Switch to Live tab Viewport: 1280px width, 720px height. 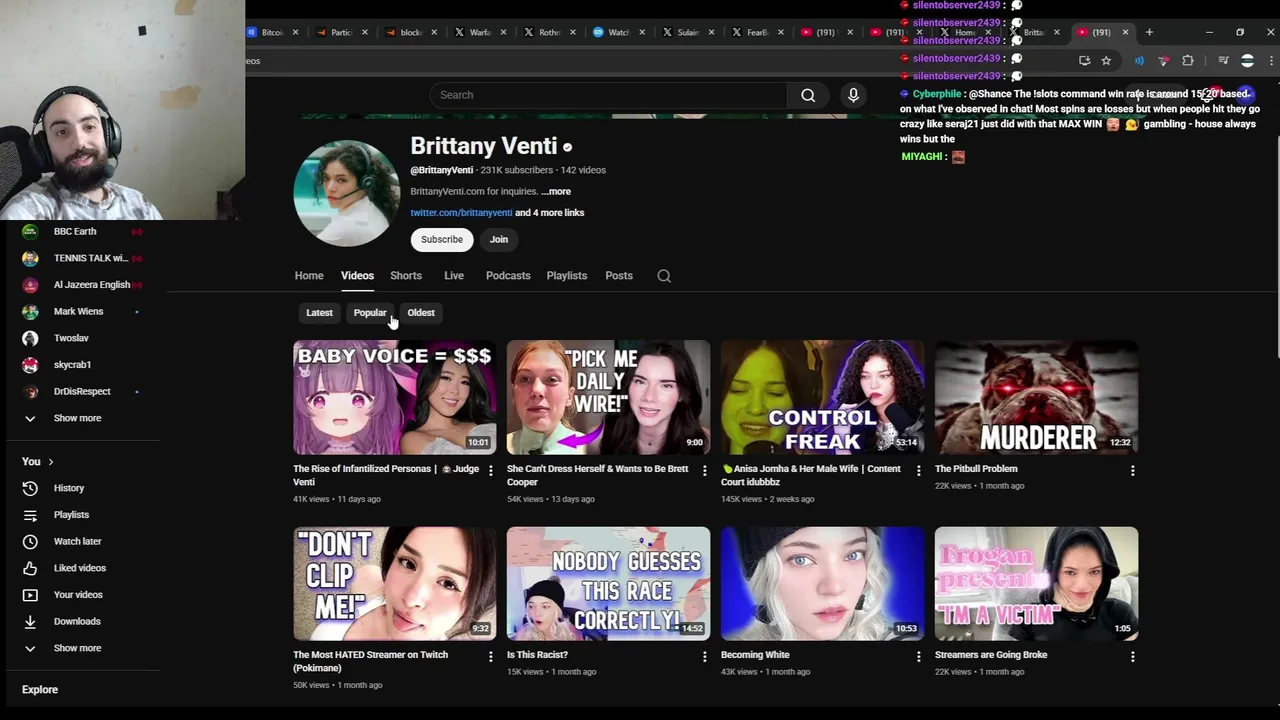[454, 276]
